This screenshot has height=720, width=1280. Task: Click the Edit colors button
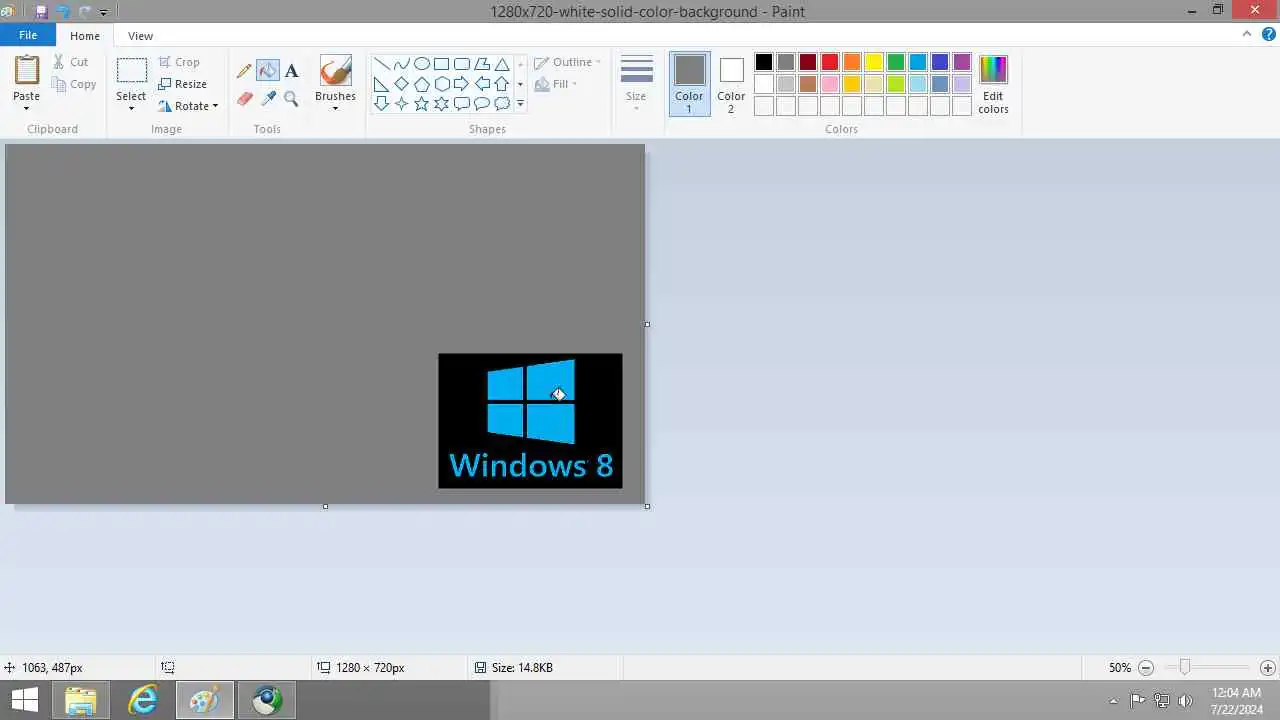[993, 84]
